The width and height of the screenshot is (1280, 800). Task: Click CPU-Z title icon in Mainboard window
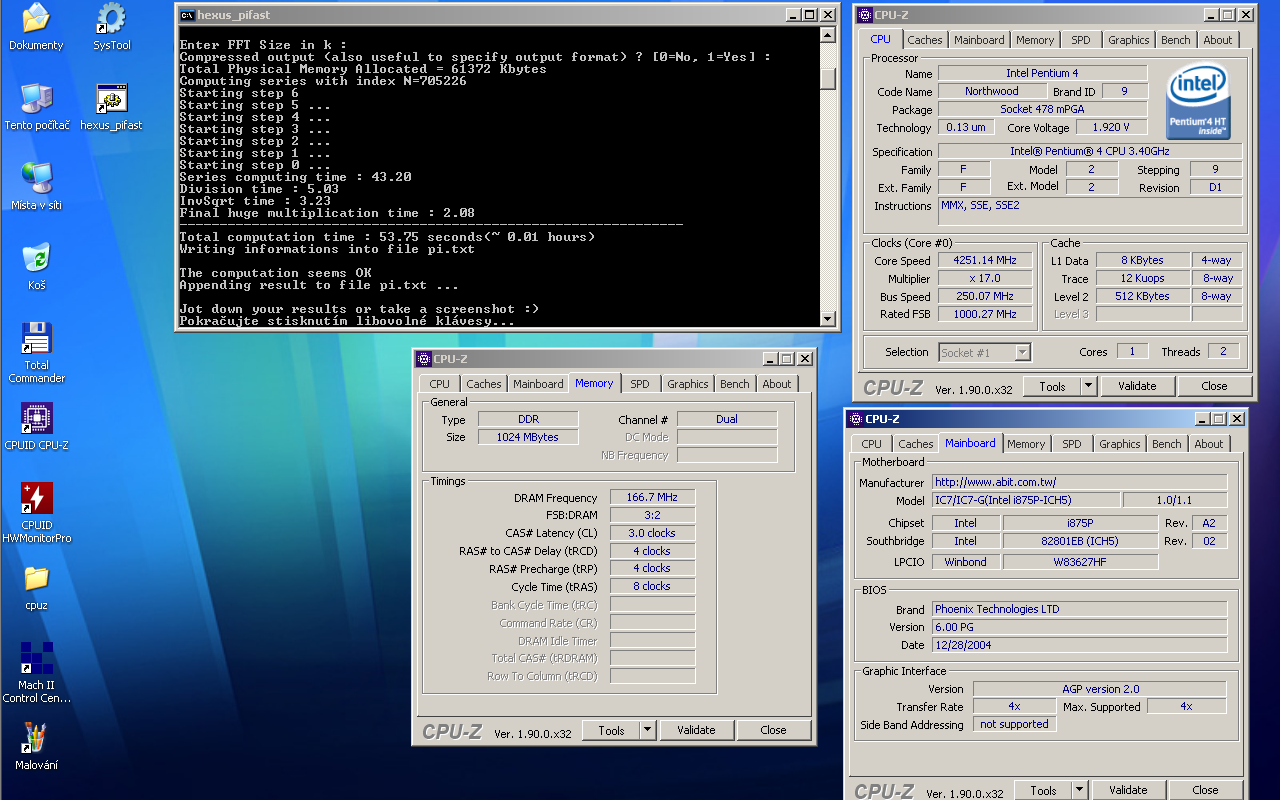click(x=856, y=419)
